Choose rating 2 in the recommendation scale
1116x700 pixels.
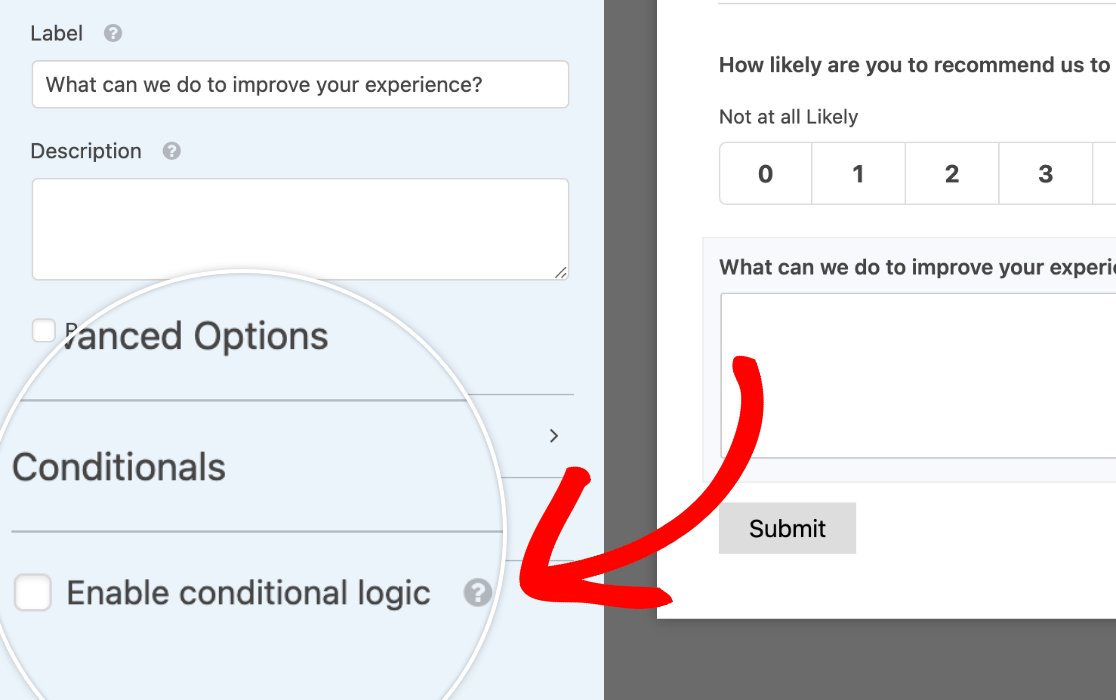(952, 174)
